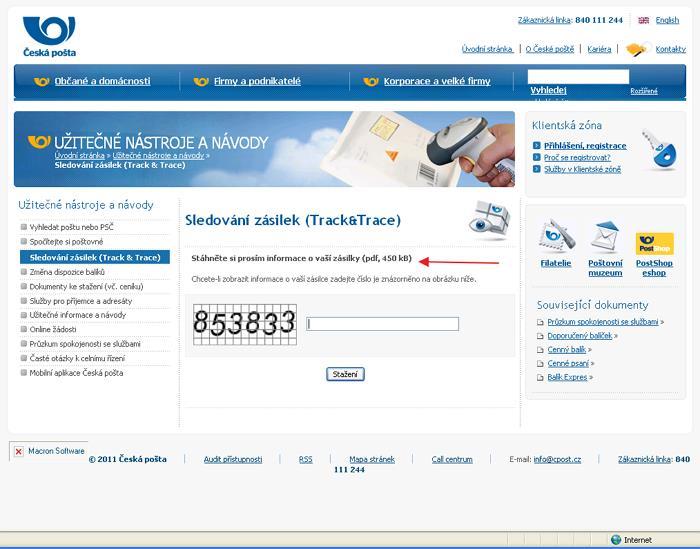The width and height of the screenshot is (700, 549).
Task: Click the captcha code input field
Action: (x=383, y=324)
